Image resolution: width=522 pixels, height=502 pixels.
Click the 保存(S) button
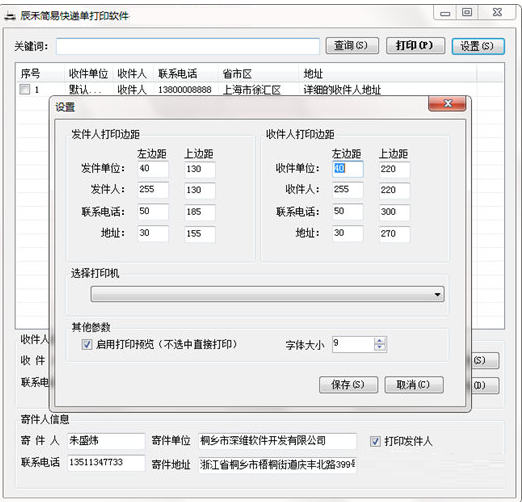point(348,385)
